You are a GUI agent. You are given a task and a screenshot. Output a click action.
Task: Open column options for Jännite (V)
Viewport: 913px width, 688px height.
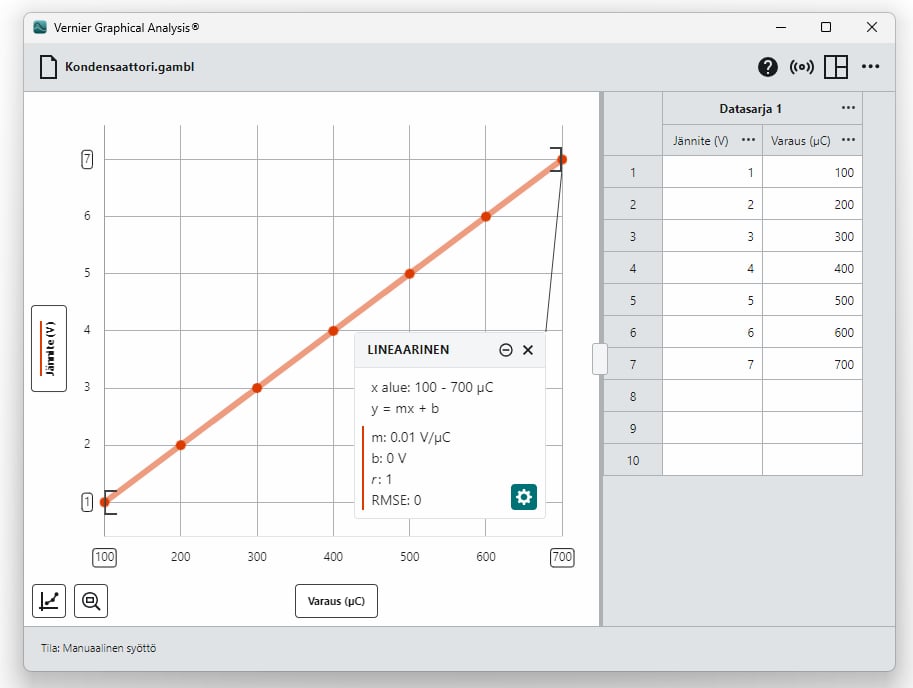(x=747, y=140)
